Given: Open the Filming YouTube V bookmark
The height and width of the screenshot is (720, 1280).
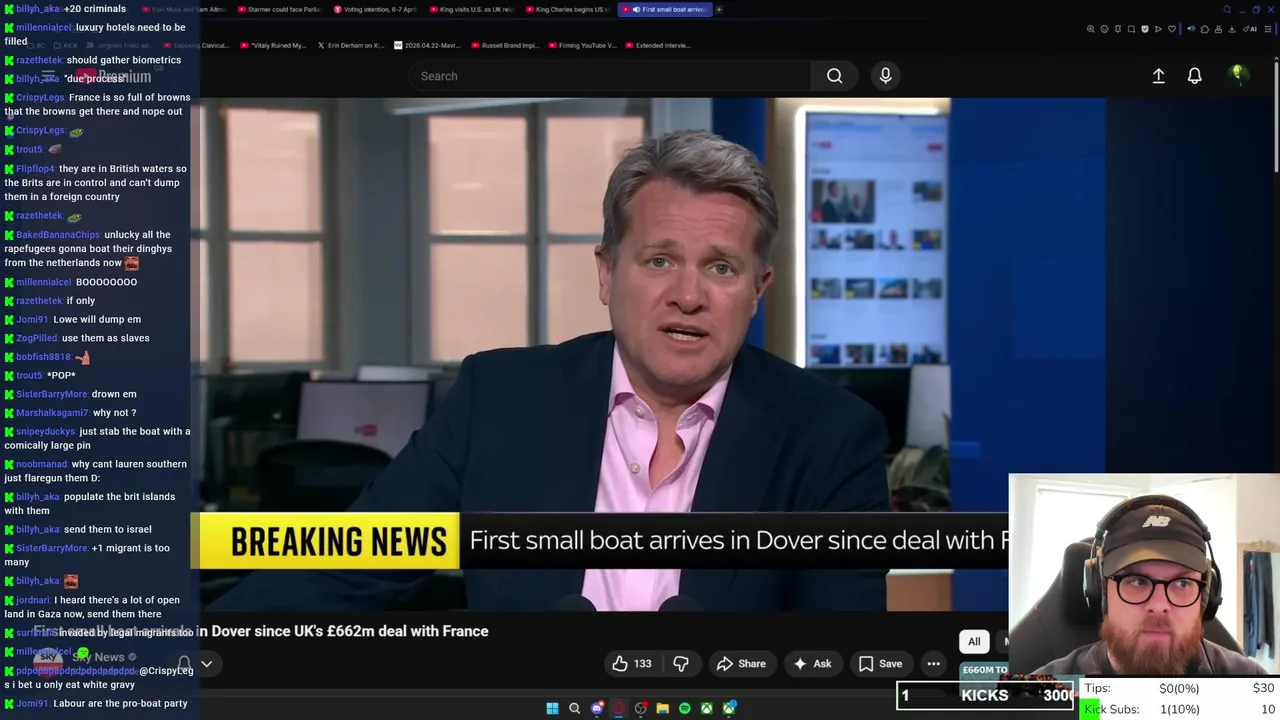Looking at the screenshot, I should pyautogui.click(x=582, y=45).
